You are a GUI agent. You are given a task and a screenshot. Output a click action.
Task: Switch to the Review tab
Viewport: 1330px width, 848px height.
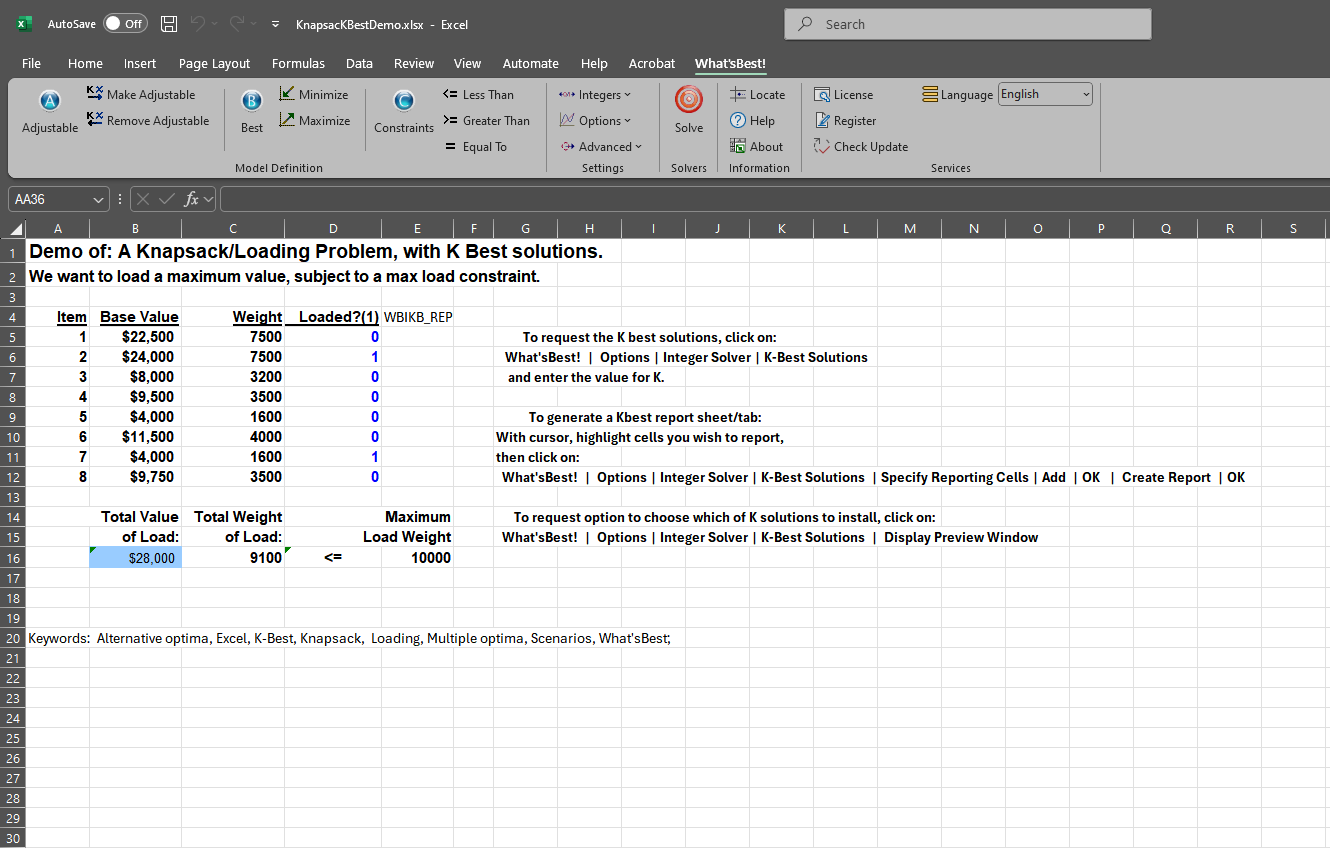pos(414,63)
